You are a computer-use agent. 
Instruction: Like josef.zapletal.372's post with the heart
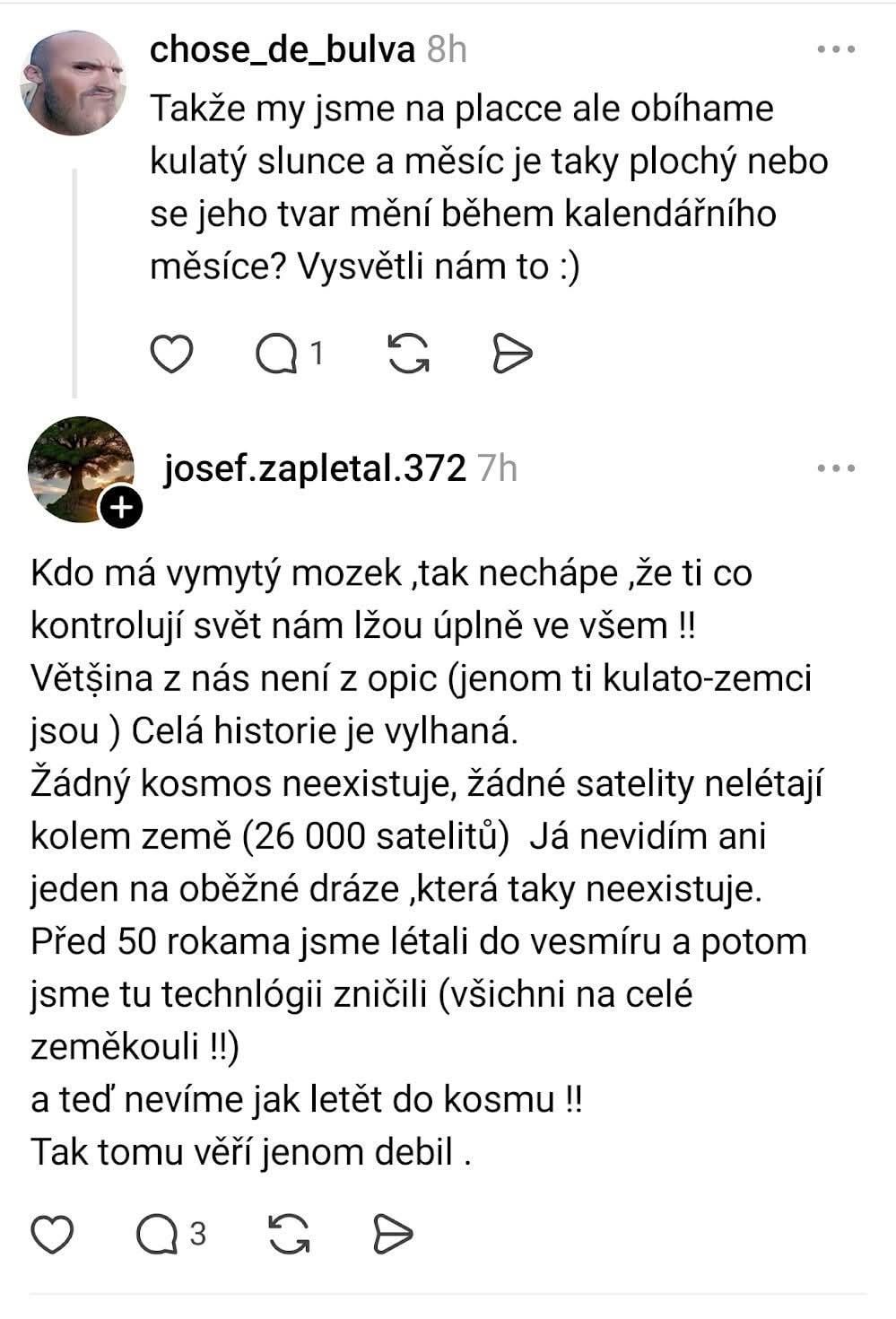[x=52, y=1235]
